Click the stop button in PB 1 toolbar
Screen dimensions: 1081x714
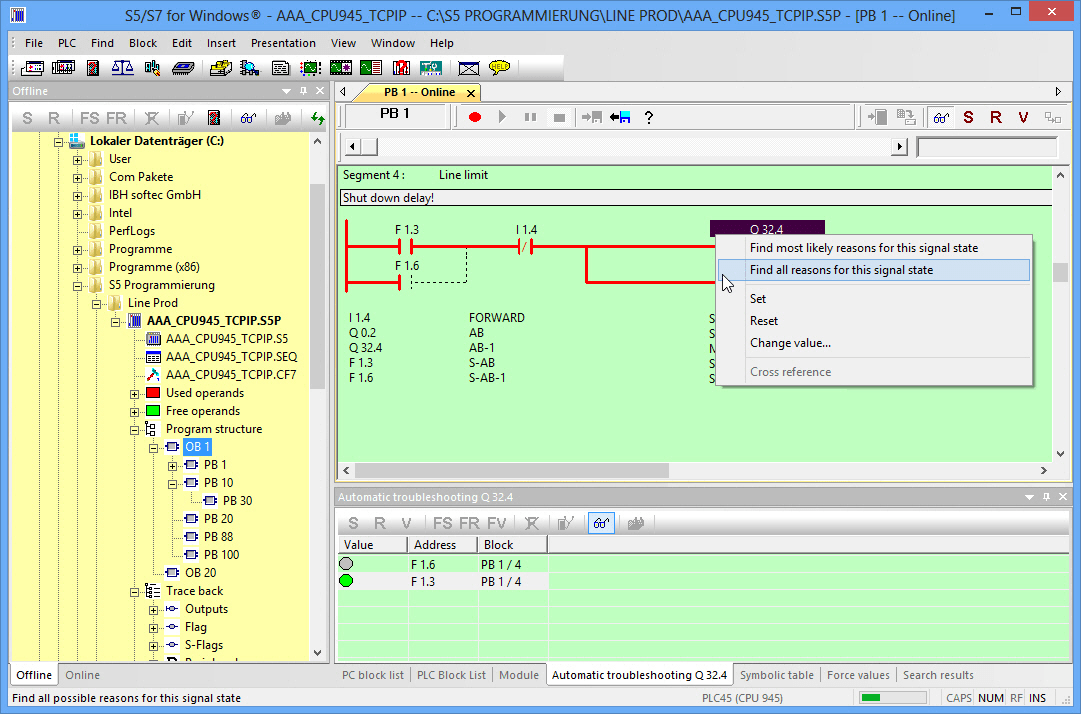point(559,118)
